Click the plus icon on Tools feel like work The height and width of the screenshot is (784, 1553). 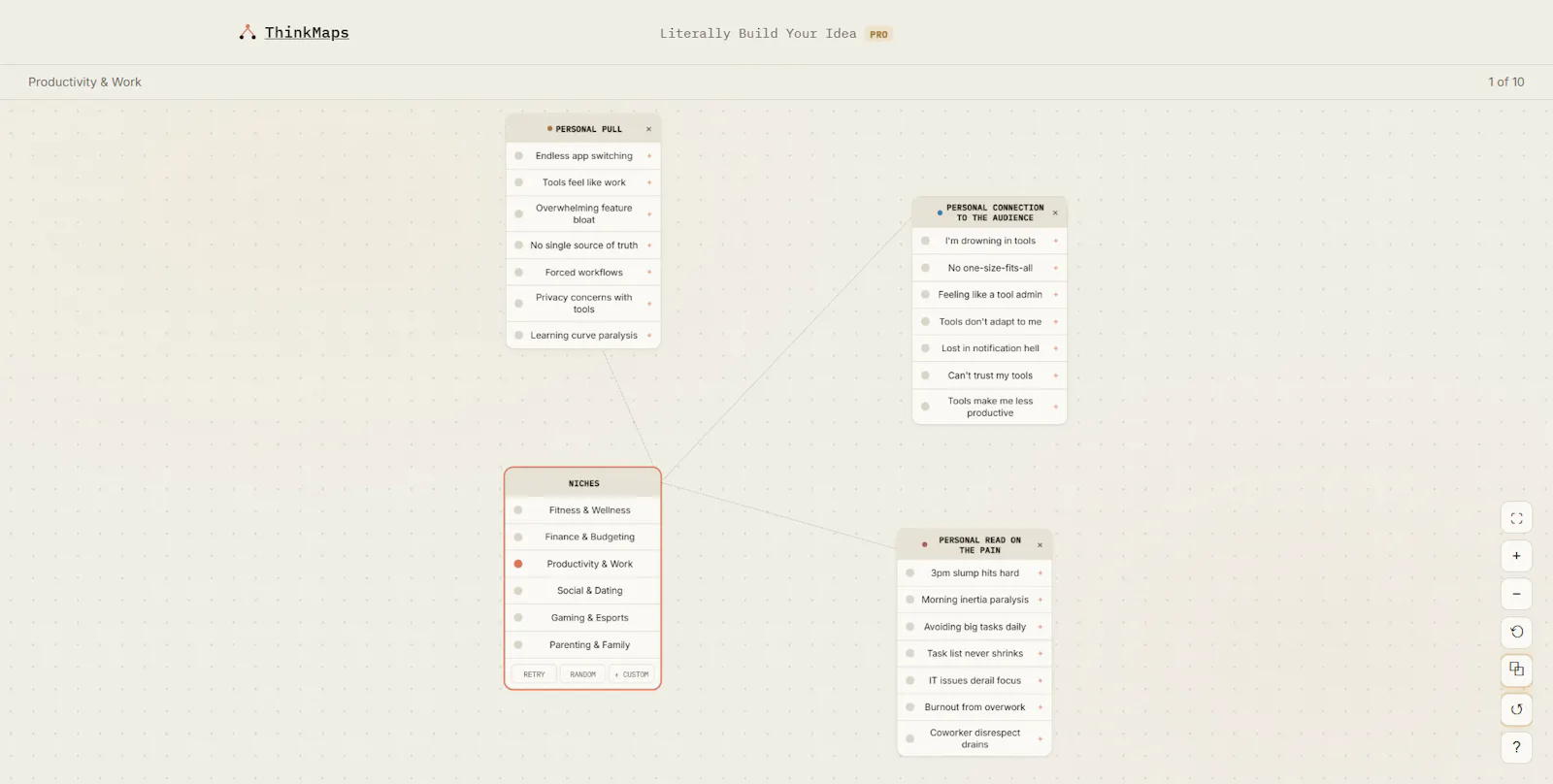click(x=649, y=182)
